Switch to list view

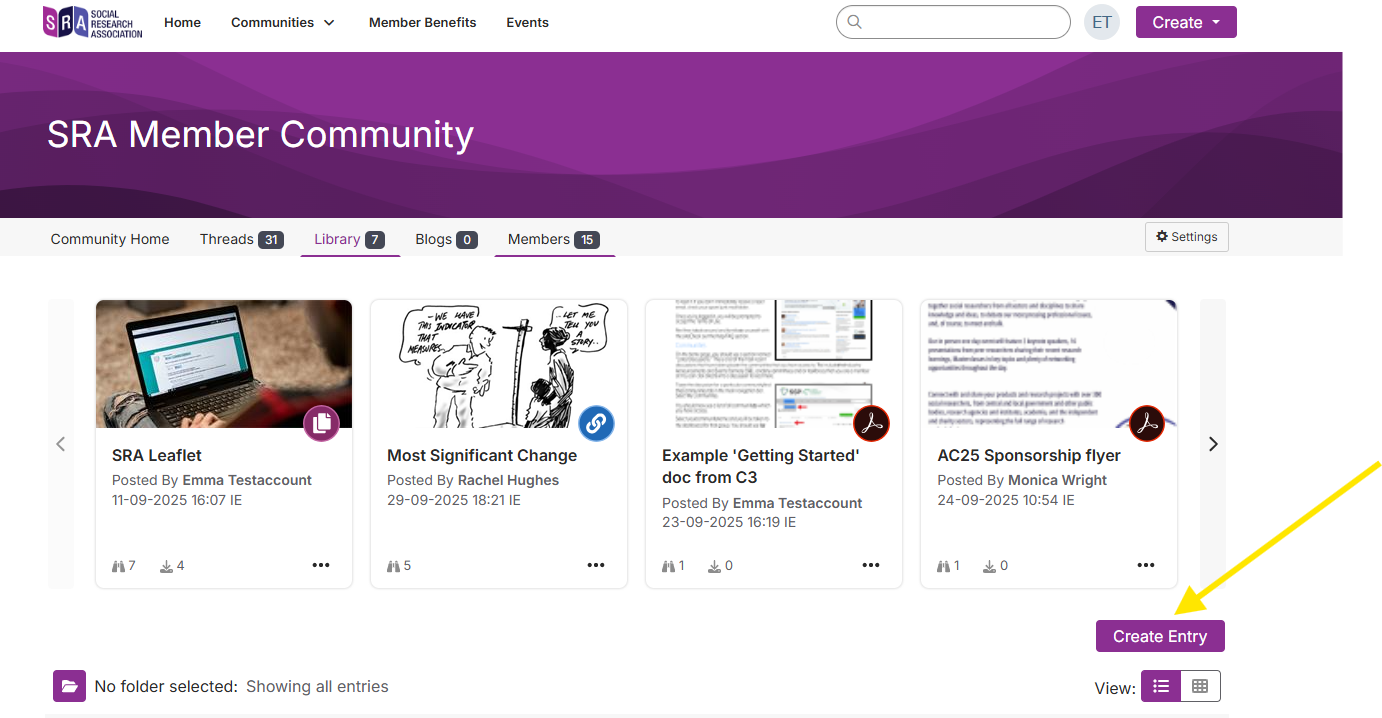tap(1161, 686)
